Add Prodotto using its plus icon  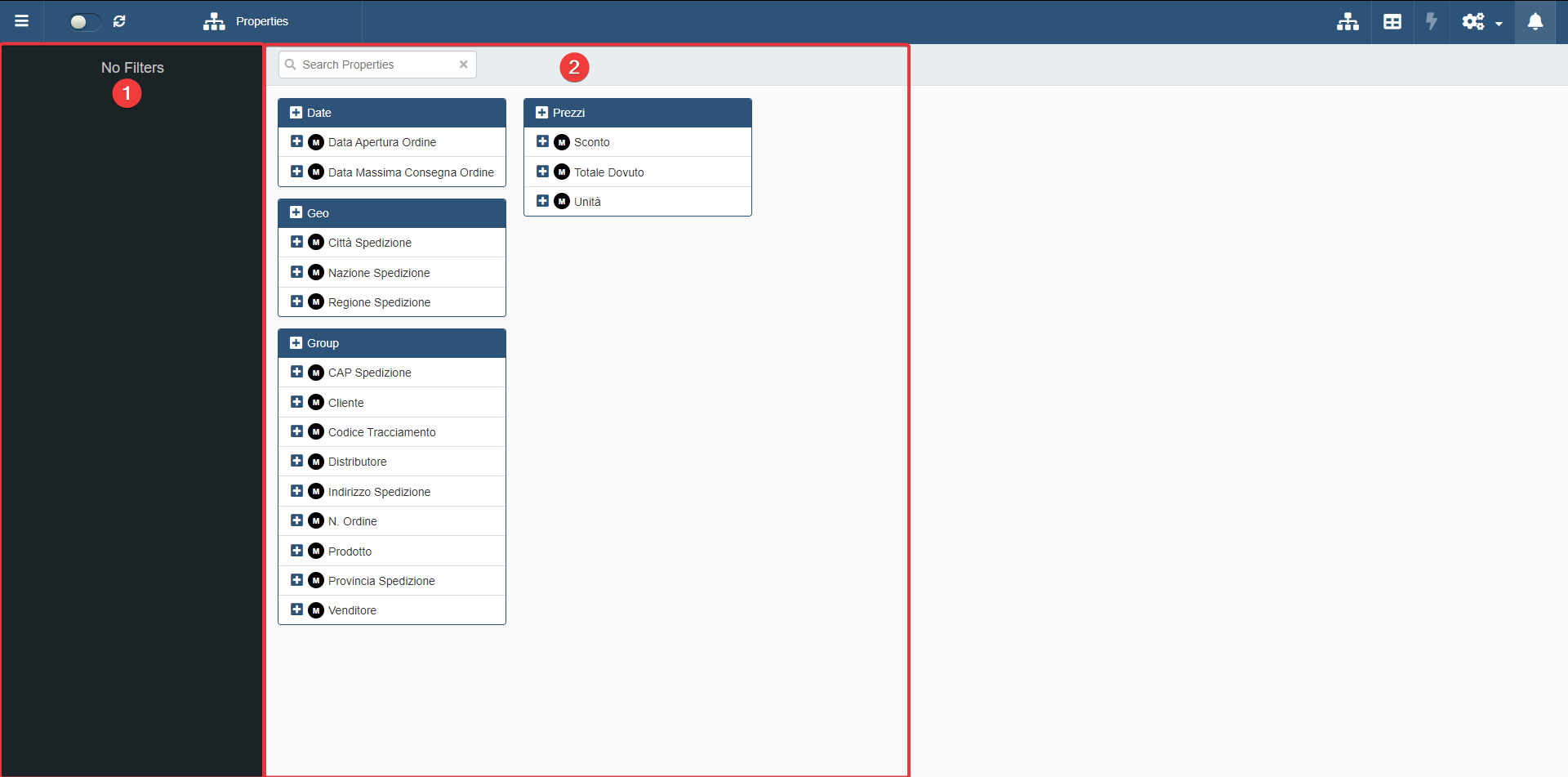296,551
